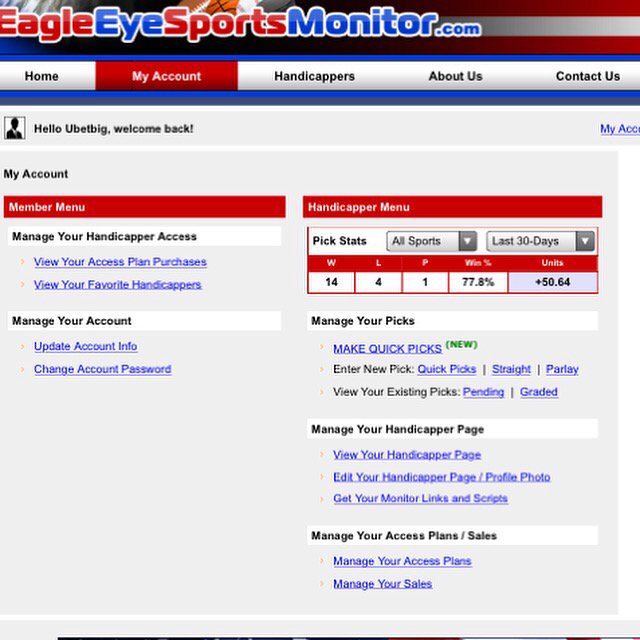Click the Member Menu header

144,207
